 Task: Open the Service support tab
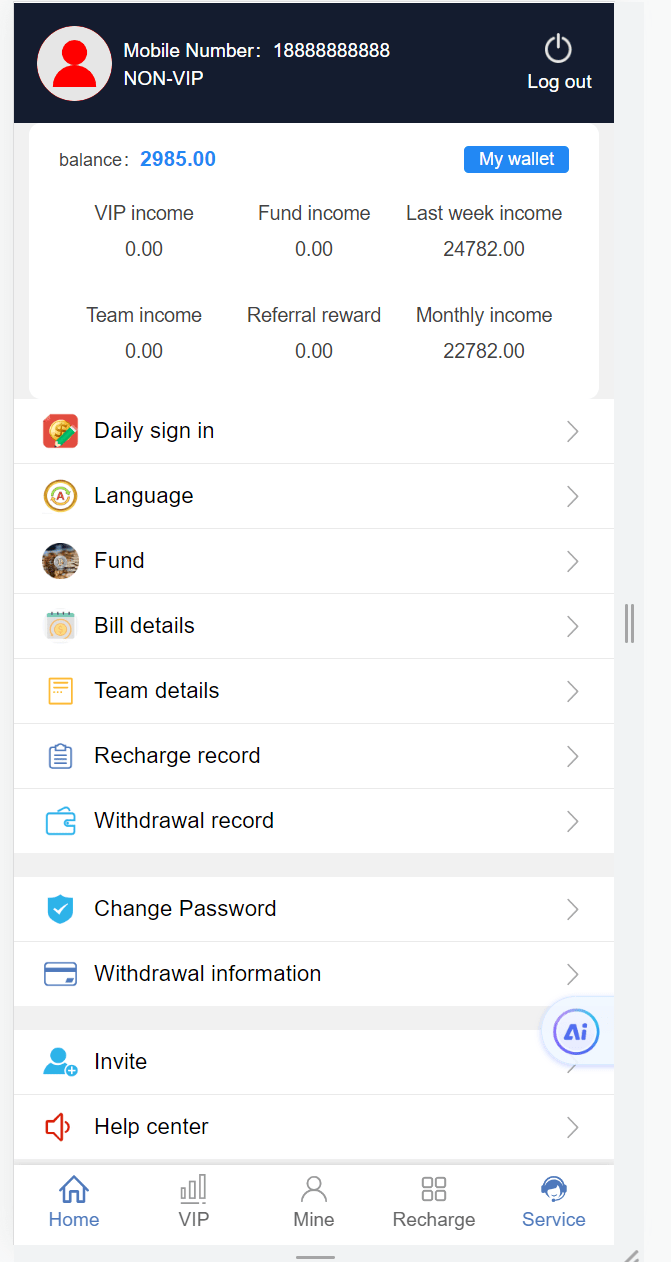pos(554,1201)
